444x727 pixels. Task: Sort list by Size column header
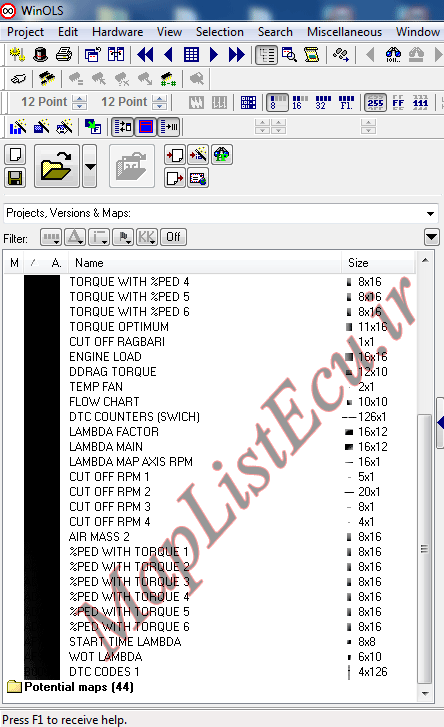pos(378,263)
